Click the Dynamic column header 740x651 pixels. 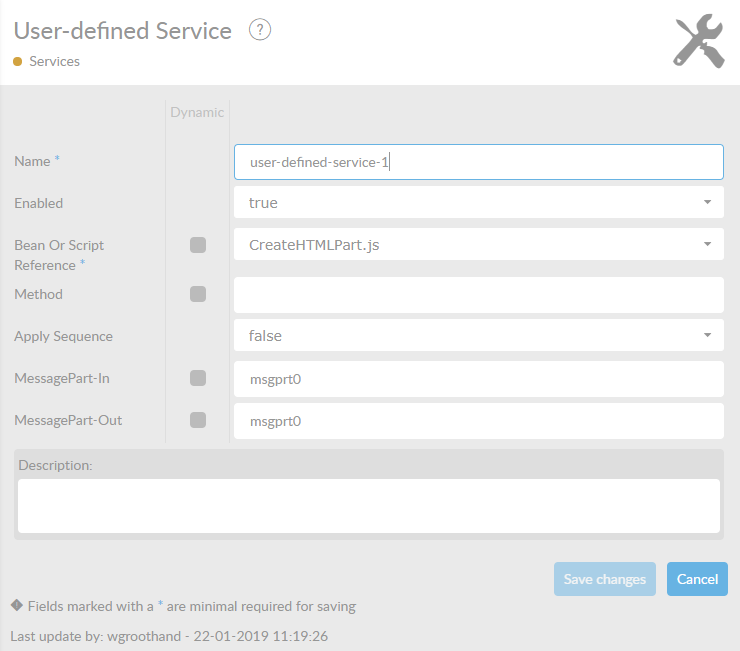(197, 112)
